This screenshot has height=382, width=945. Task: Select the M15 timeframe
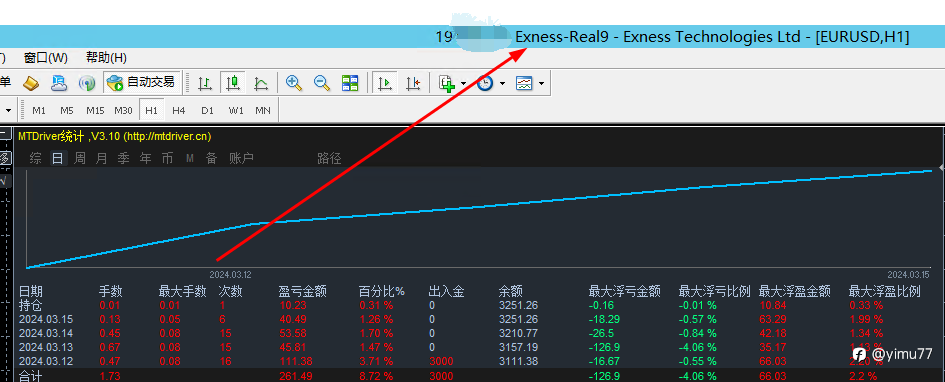pyautogui.click(x=95, y=110)
